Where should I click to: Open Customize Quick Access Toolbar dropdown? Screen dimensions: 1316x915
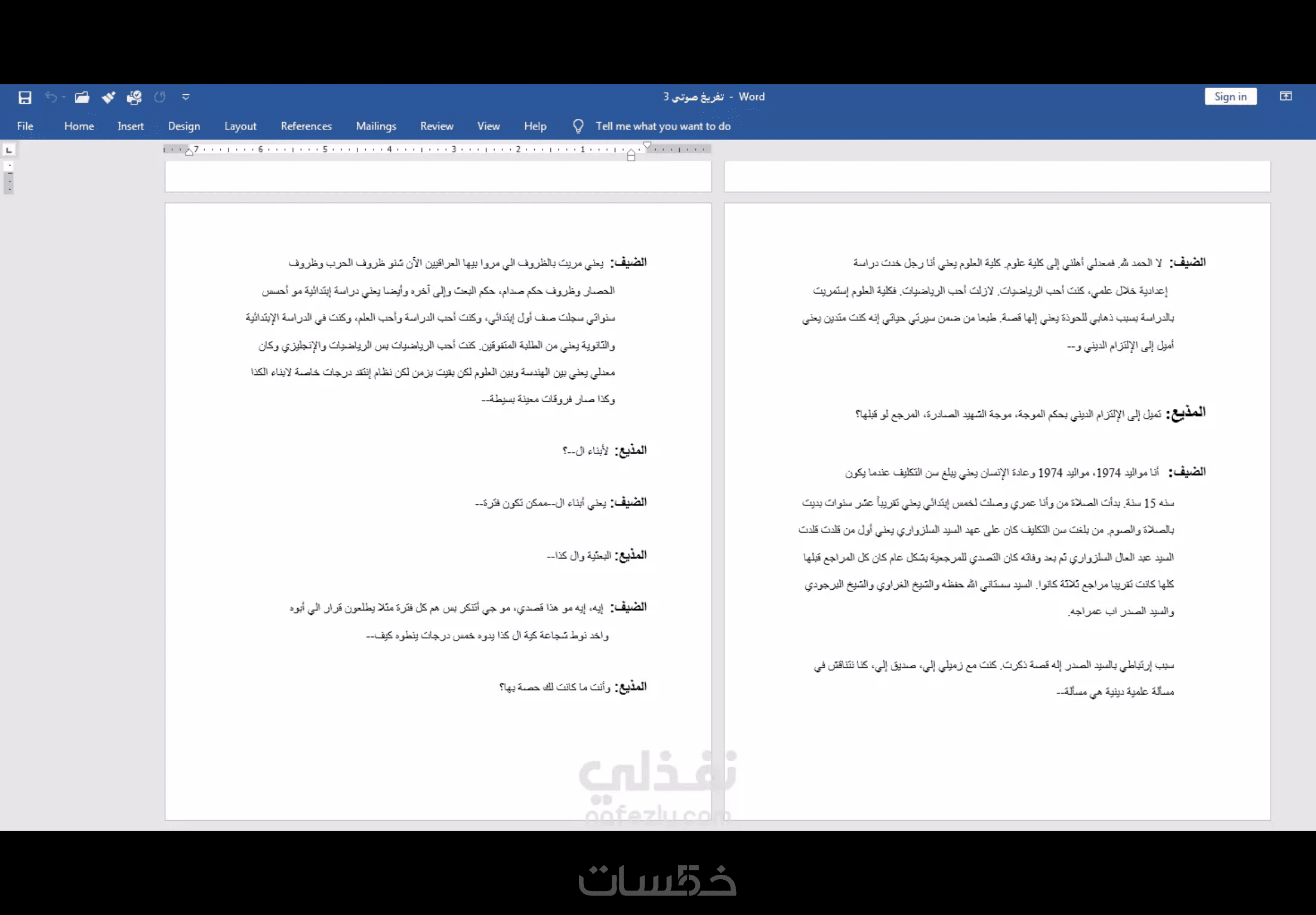186,98
